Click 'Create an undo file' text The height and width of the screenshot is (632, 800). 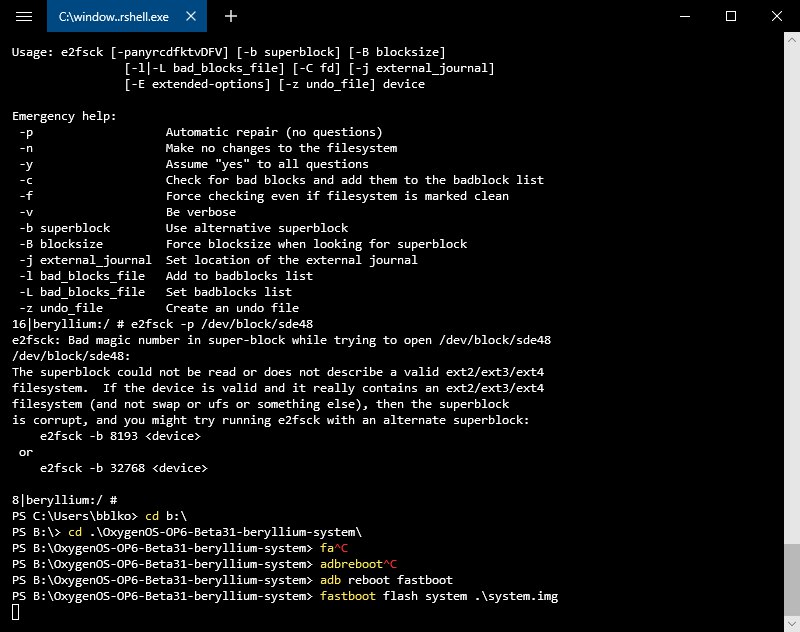tap(232, 308)
